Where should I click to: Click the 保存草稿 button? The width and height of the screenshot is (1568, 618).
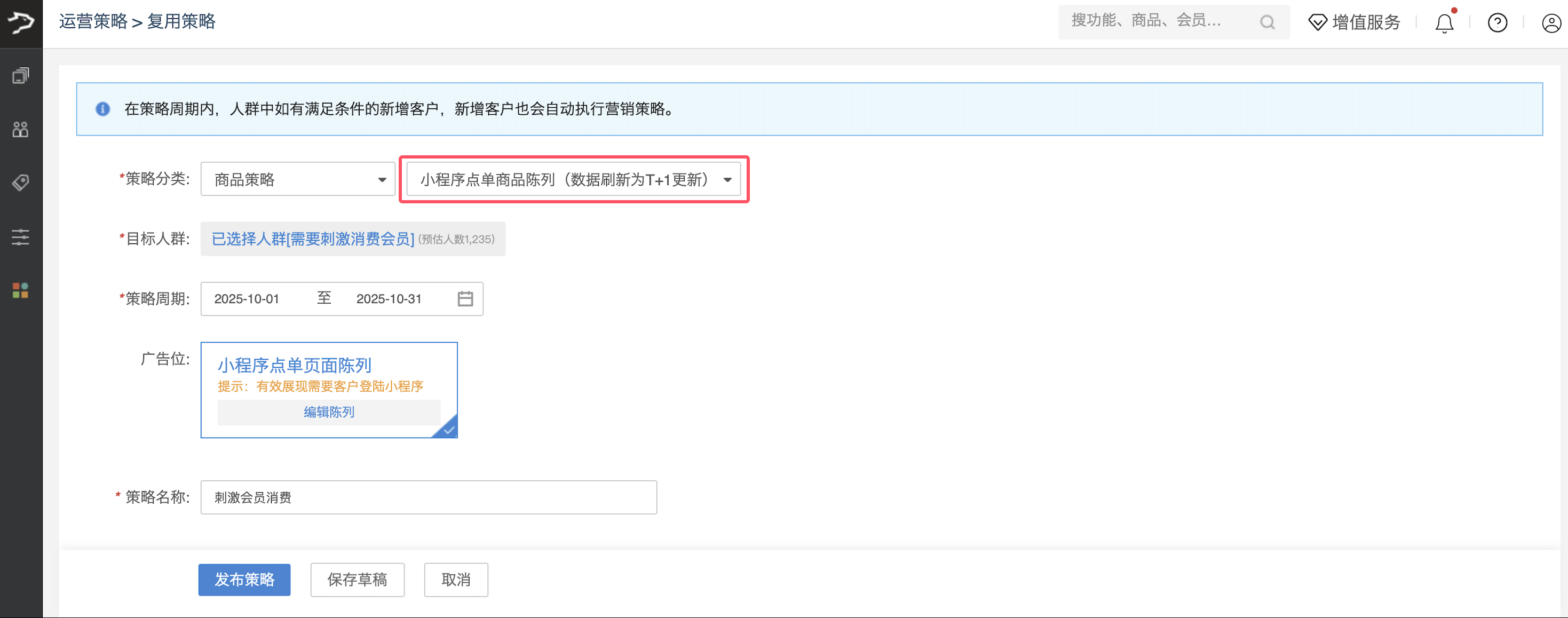point(357,580)
